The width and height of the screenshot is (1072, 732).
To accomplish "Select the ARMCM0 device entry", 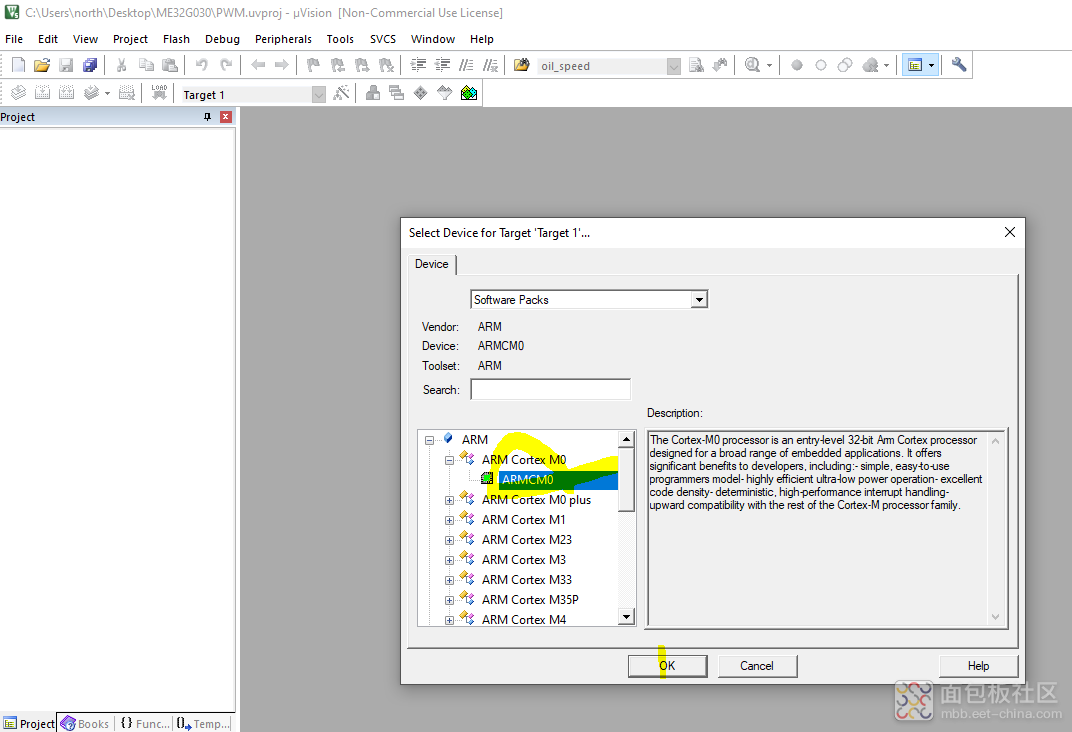I will click(527, 480).
